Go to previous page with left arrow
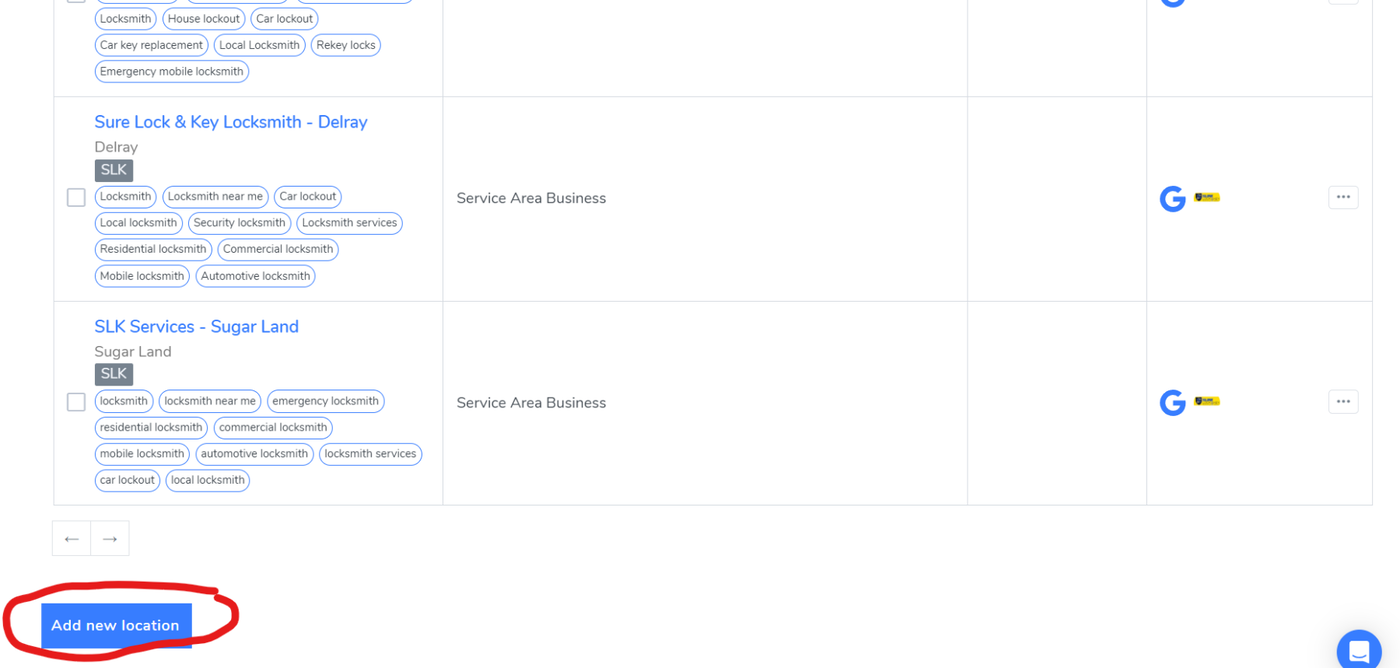This screenshot has height=668, width=1400. pos(72,539)
